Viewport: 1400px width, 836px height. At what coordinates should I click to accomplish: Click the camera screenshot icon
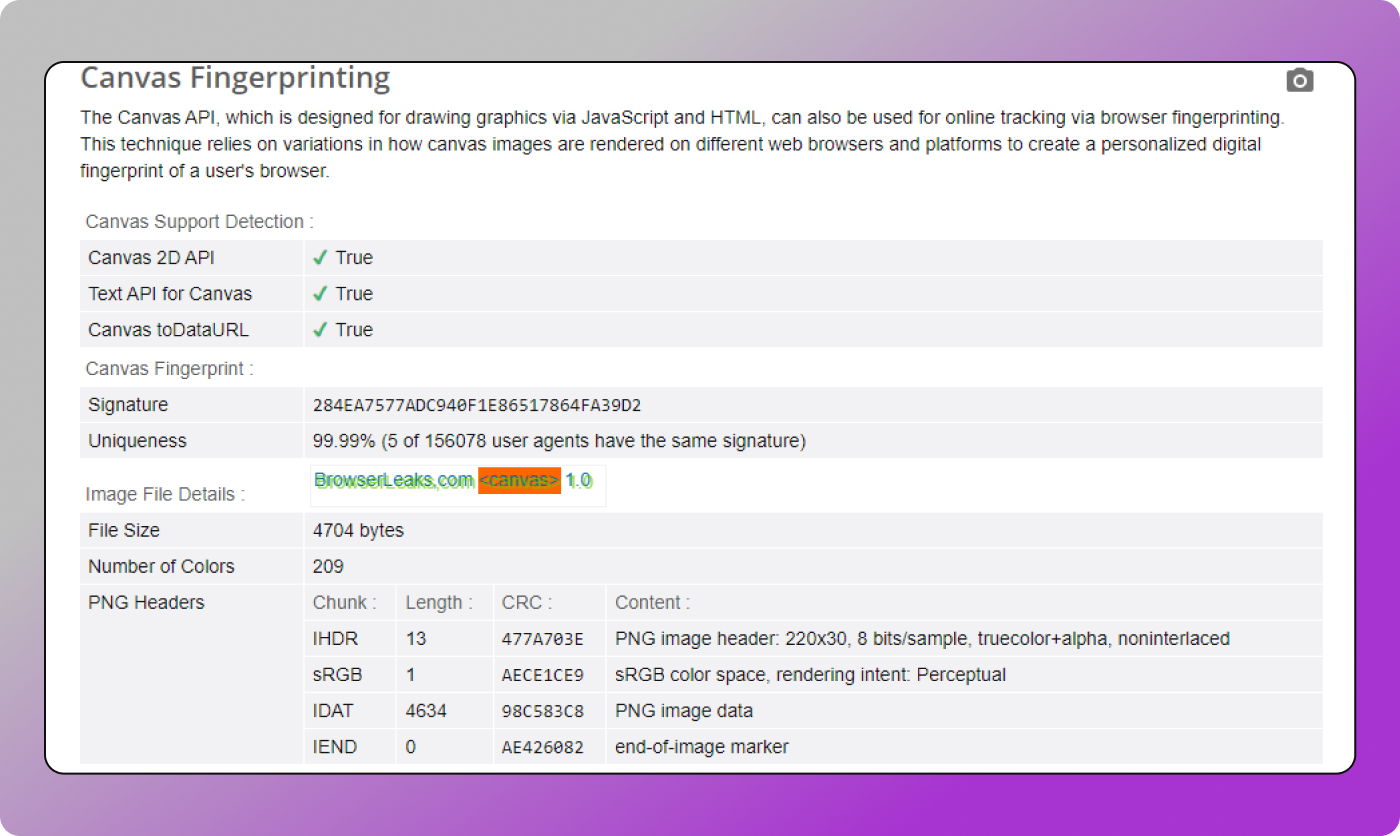(1299, 81)
